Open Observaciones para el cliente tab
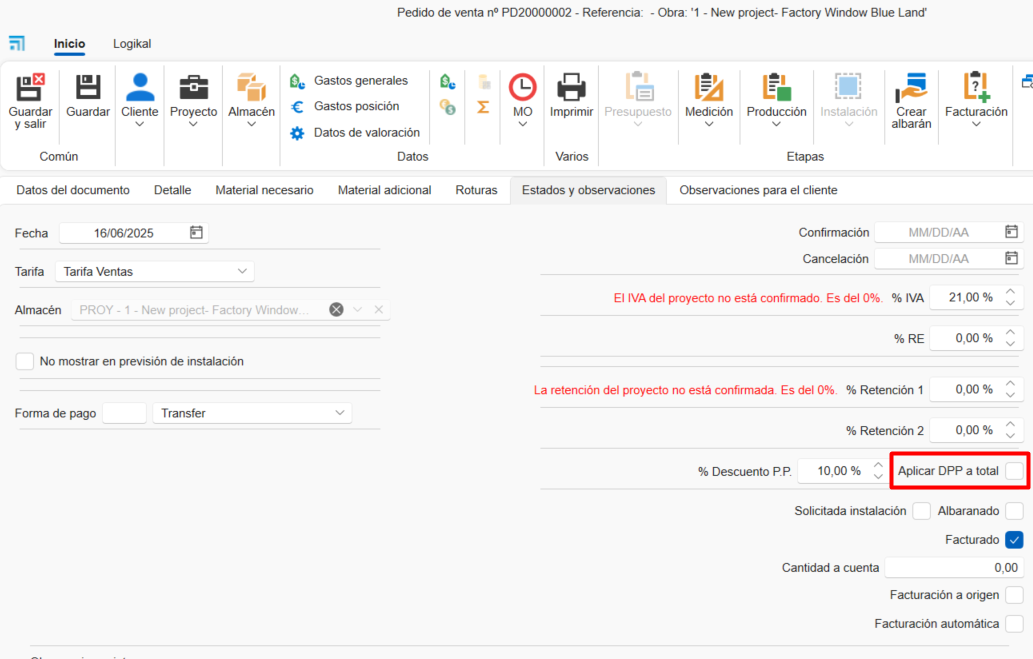The image size is (1033, 659). pos(758,190)
